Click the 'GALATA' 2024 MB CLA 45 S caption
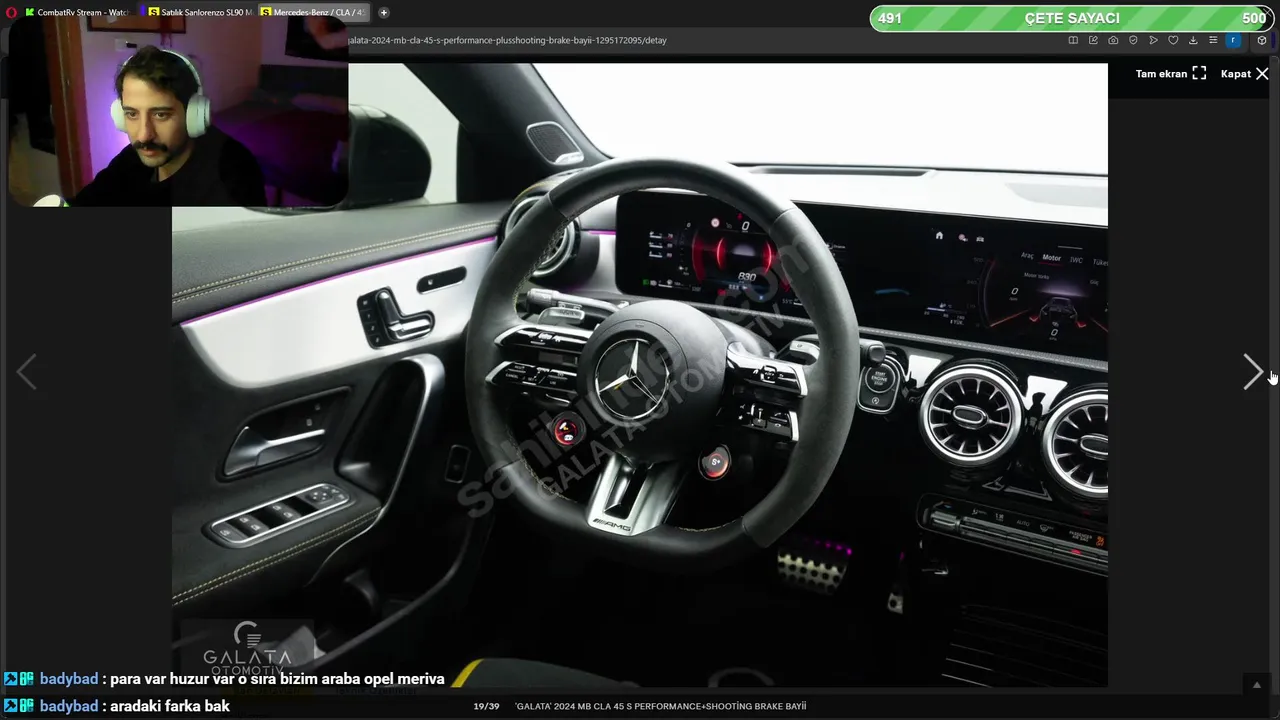Screen dimensions: 1280x720 [660, 706]
